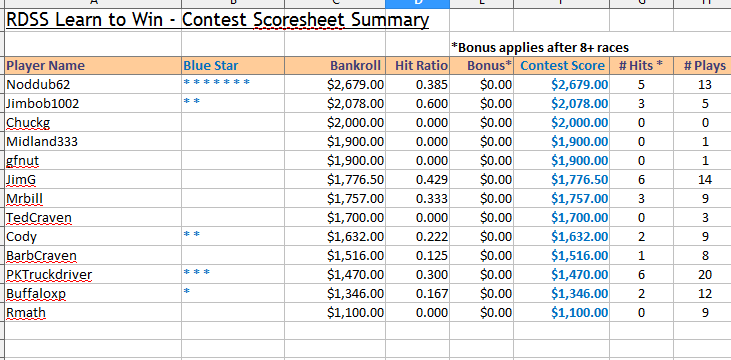Select the bankroll value $1,470.00
The width and height of the screenshot is (731, 360).
pos(335,275)
